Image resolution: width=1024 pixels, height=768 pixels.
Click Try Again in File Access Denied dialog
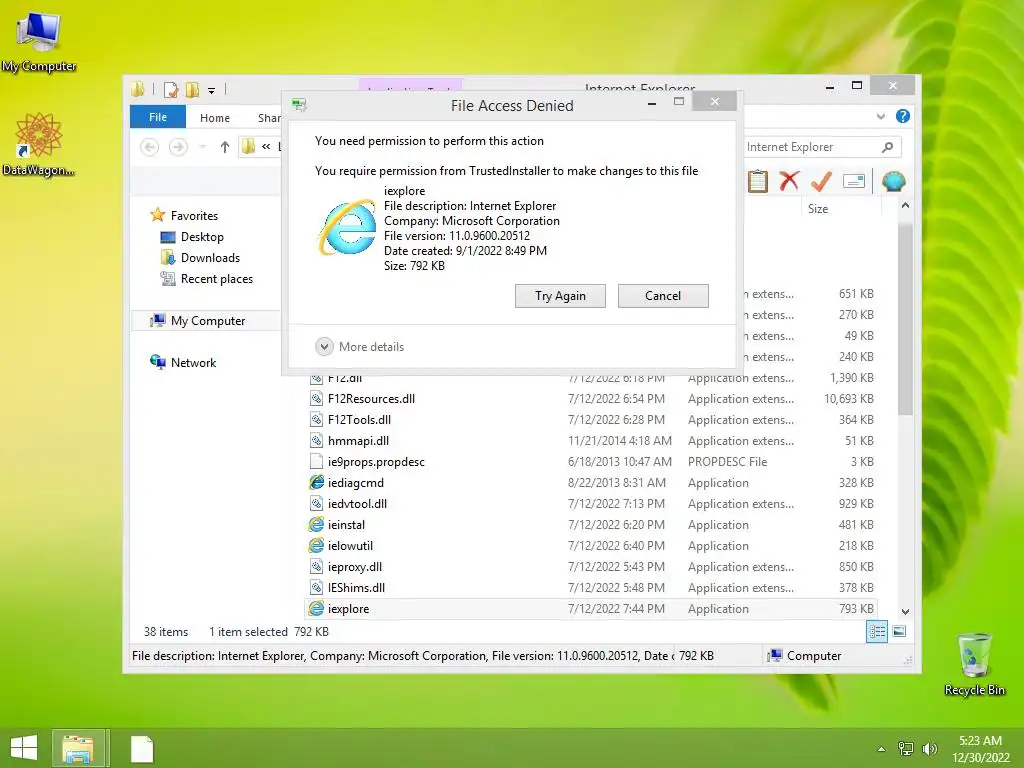pyautogui.click(x=560, y=296)
